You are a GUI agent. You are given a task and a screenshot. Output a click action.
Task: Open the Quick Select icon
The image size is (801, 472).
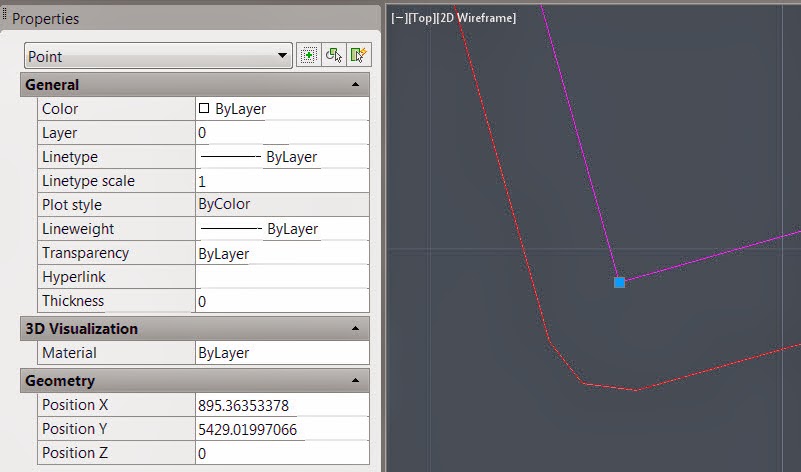pyautogui.click(x=359, y=55)
